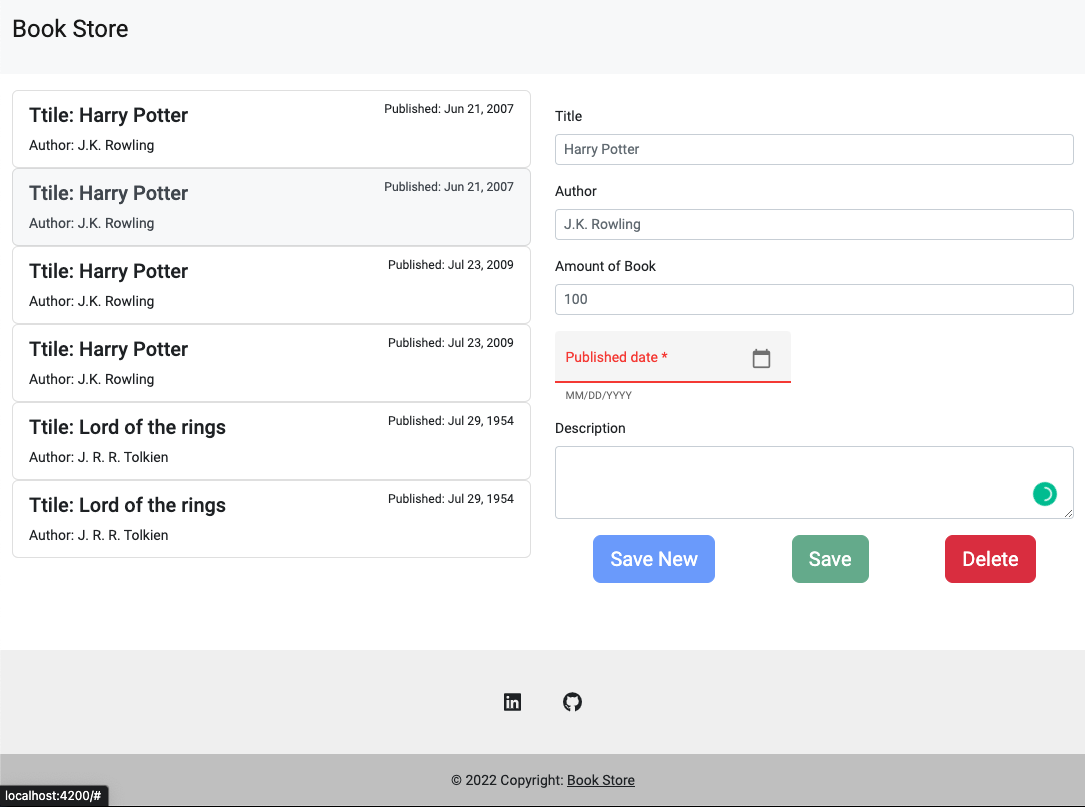Select the first Lord of the rings card
The width and height of the screenshot is (1085, 807).
click(271, 441)
